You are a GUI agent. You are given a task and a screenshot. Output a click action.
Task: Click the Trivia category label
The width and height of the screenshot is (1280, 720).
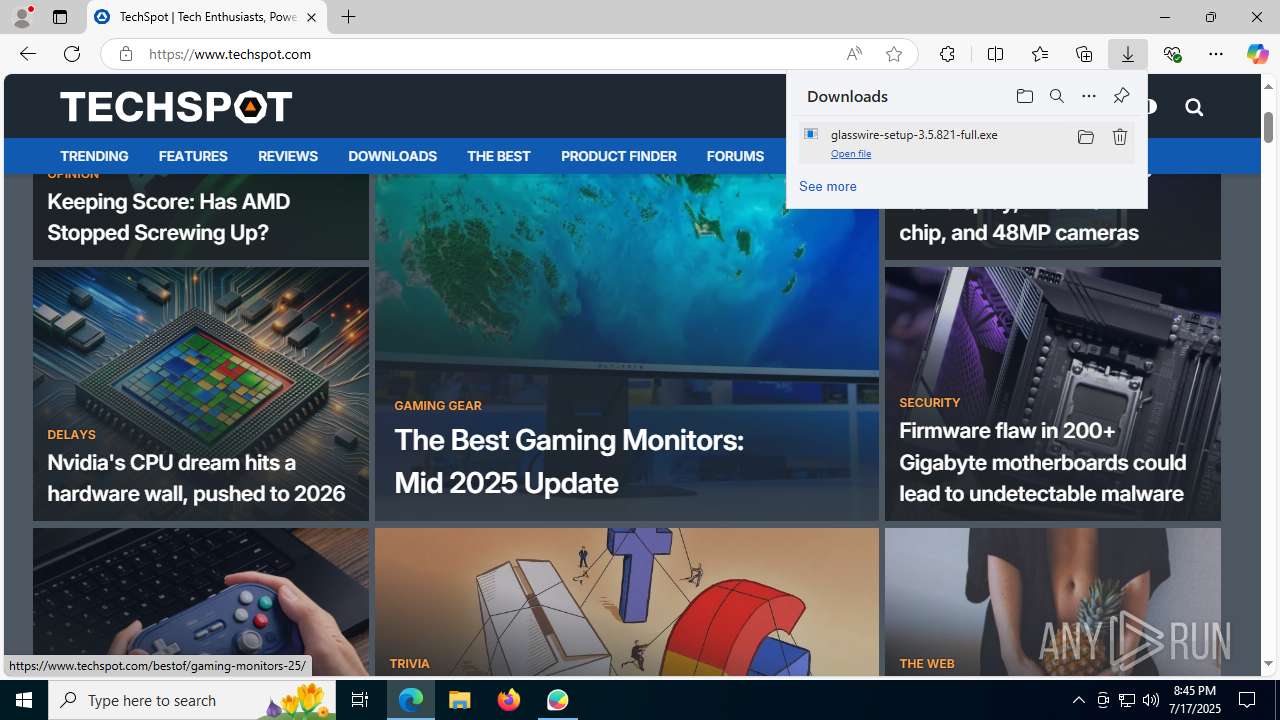point(409,664)
